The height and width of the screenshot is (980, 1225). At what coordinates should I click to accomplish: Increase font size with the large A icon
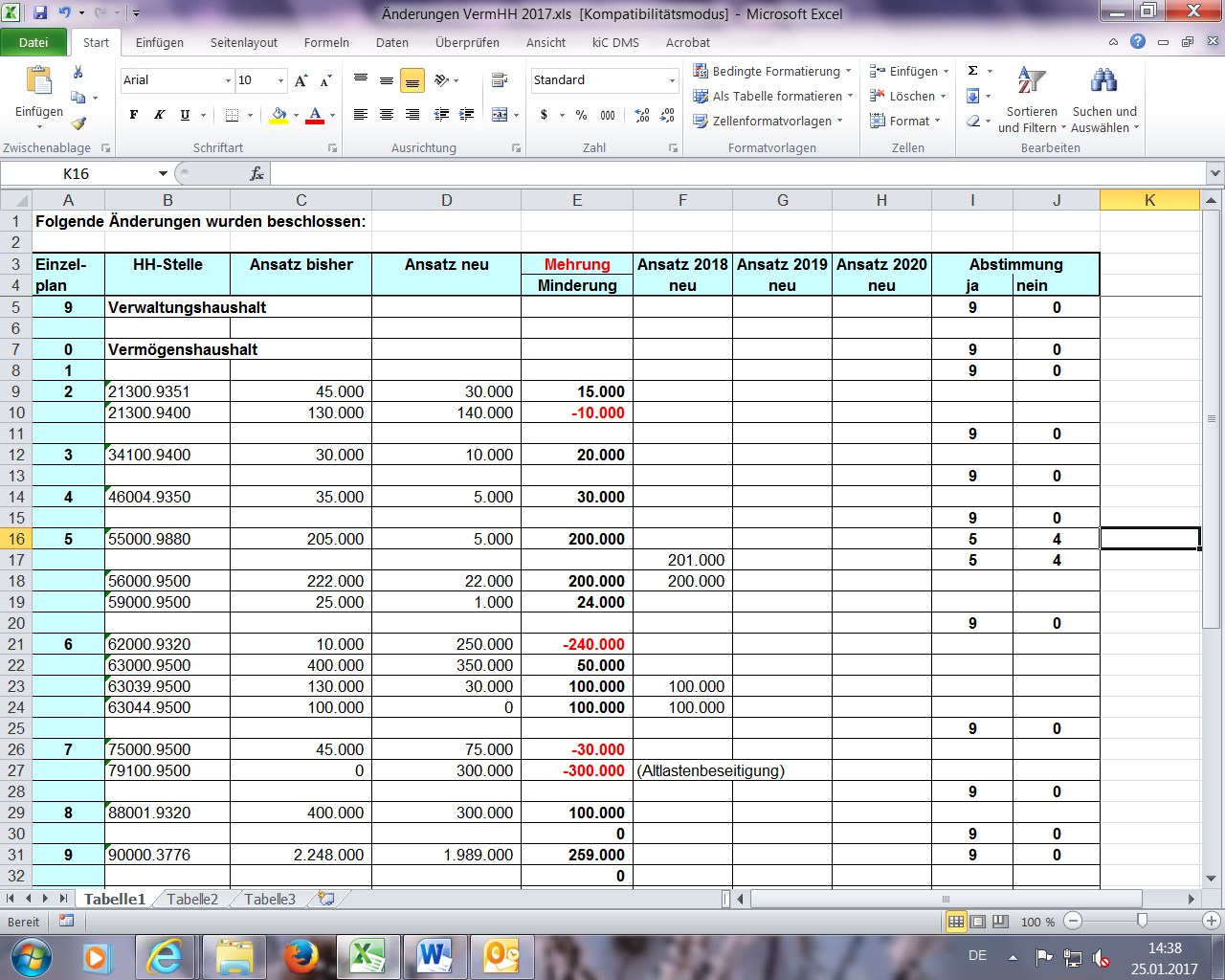coord(301,80)
